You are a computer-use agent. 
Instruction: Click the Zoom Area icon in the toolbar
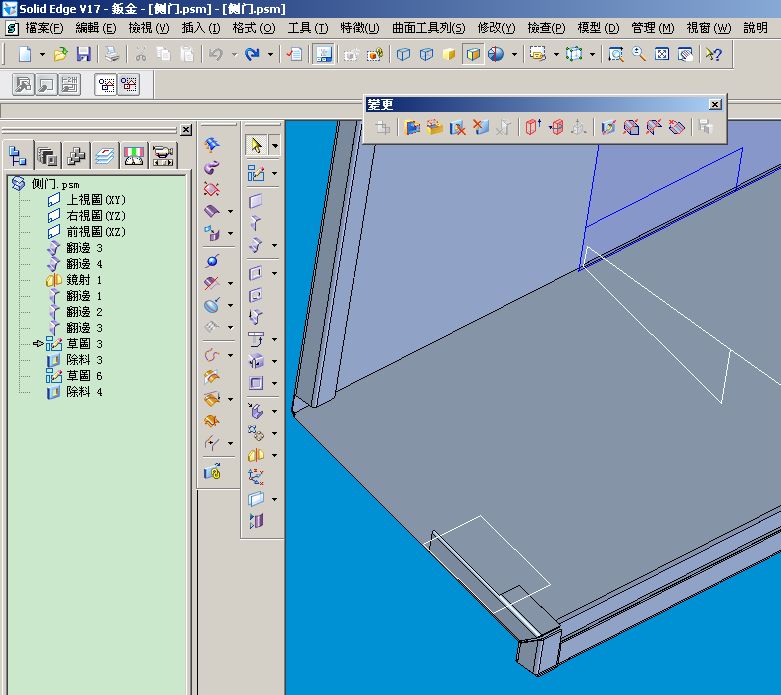[616, 54]
